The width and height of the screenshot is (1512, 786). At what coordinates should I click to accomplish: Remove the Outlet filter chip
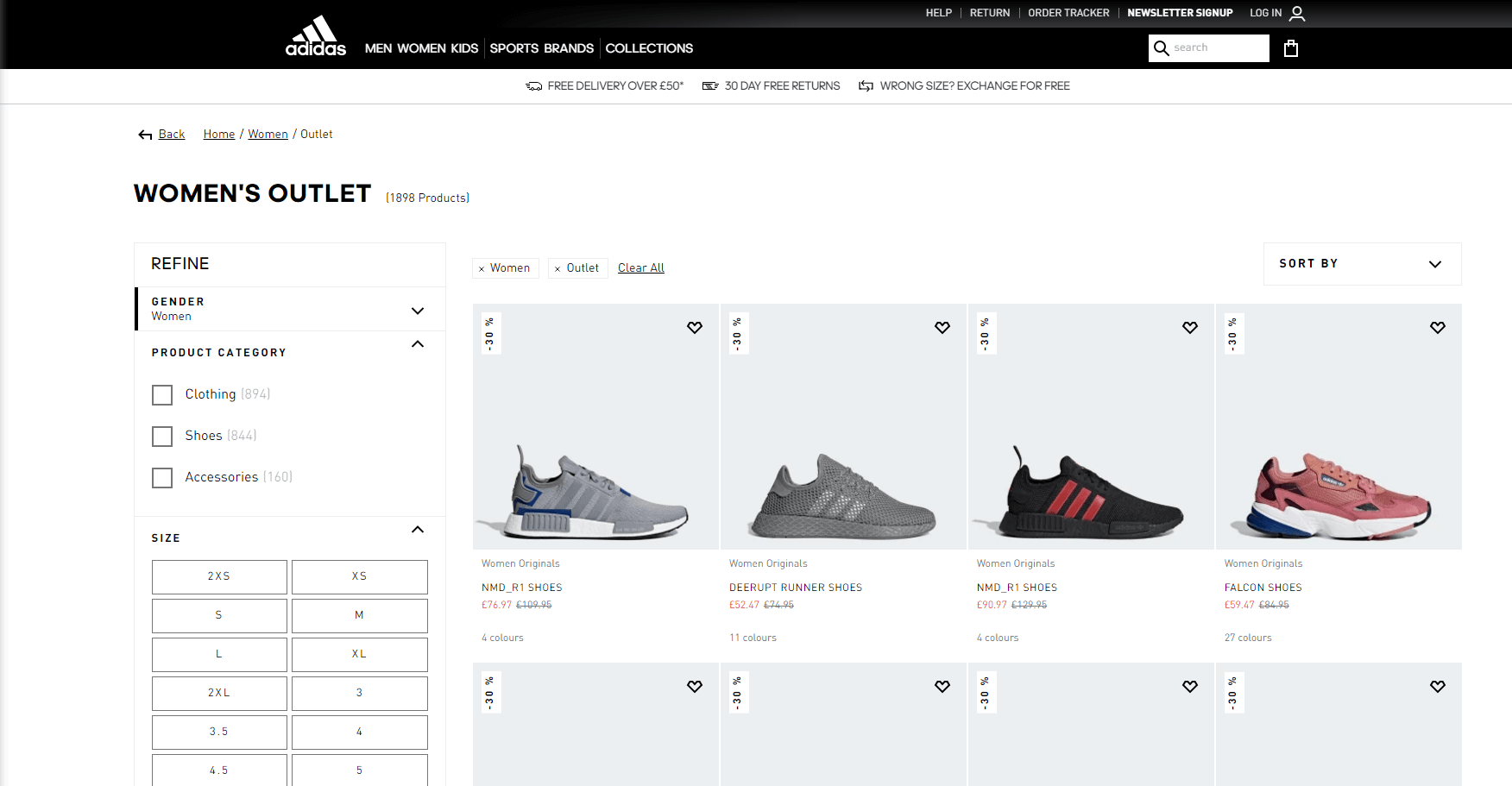tap(558, 269)
